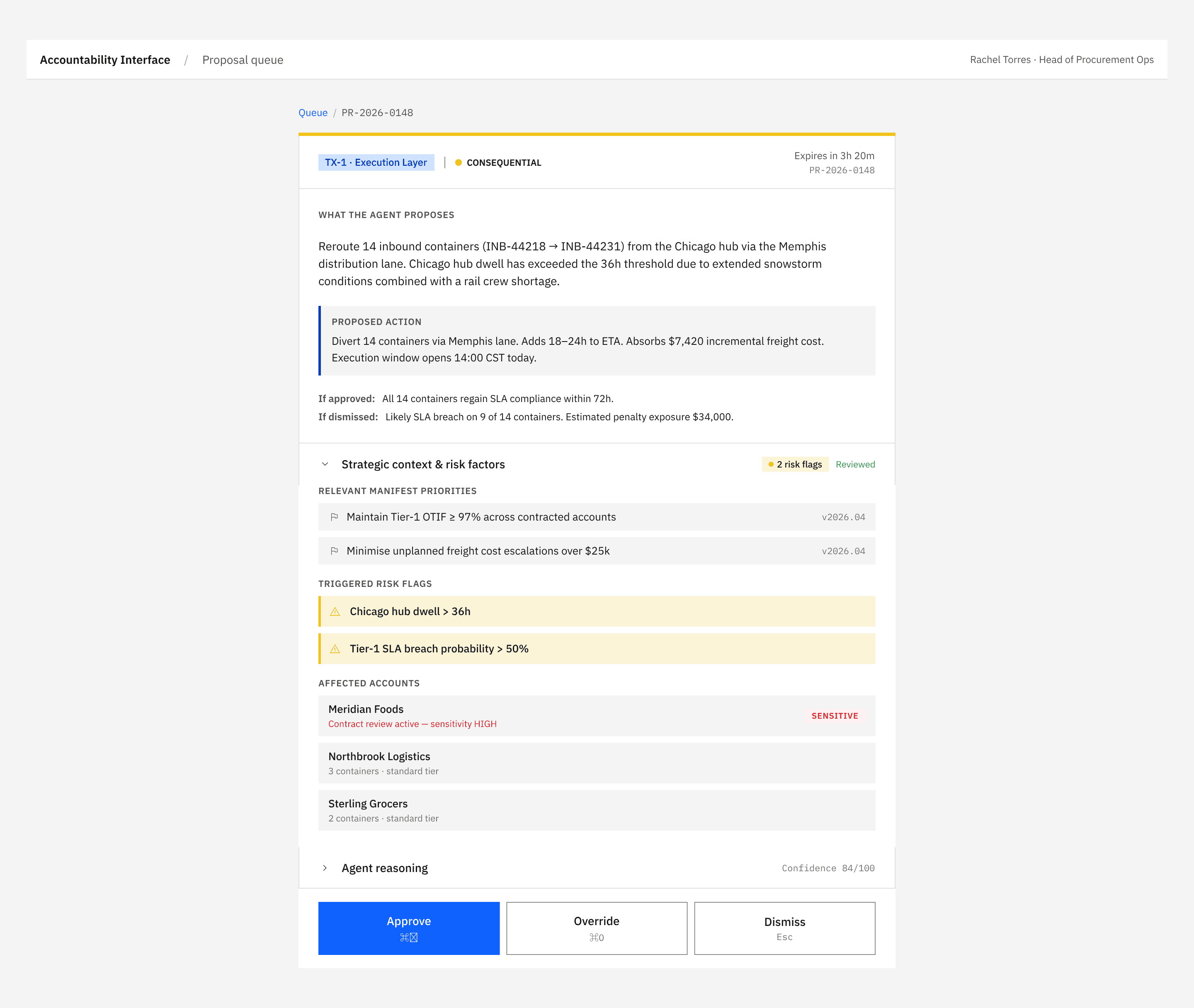Screen dimensions: 1194x1008
Task: Open Proposal queue in the header breadcrumb
Action: coord(243,60)
